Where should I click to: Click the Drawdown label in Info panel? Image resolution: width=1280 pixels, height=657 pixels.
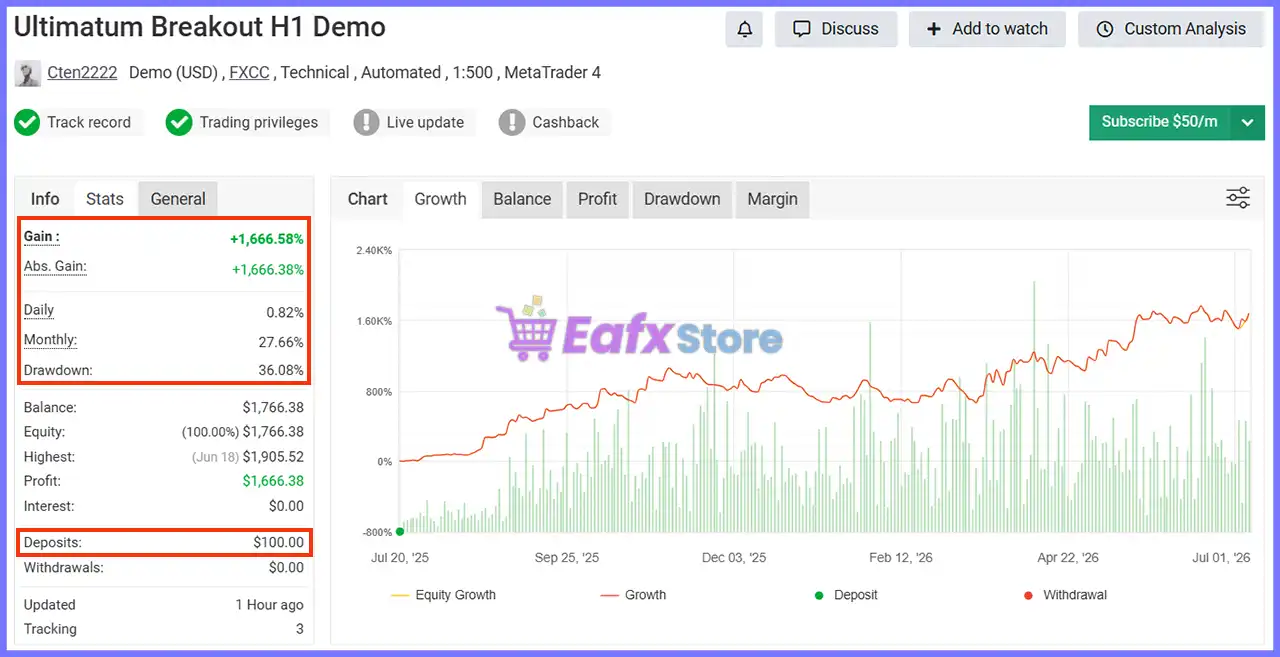pyautogui.click(x=58, y=370)
